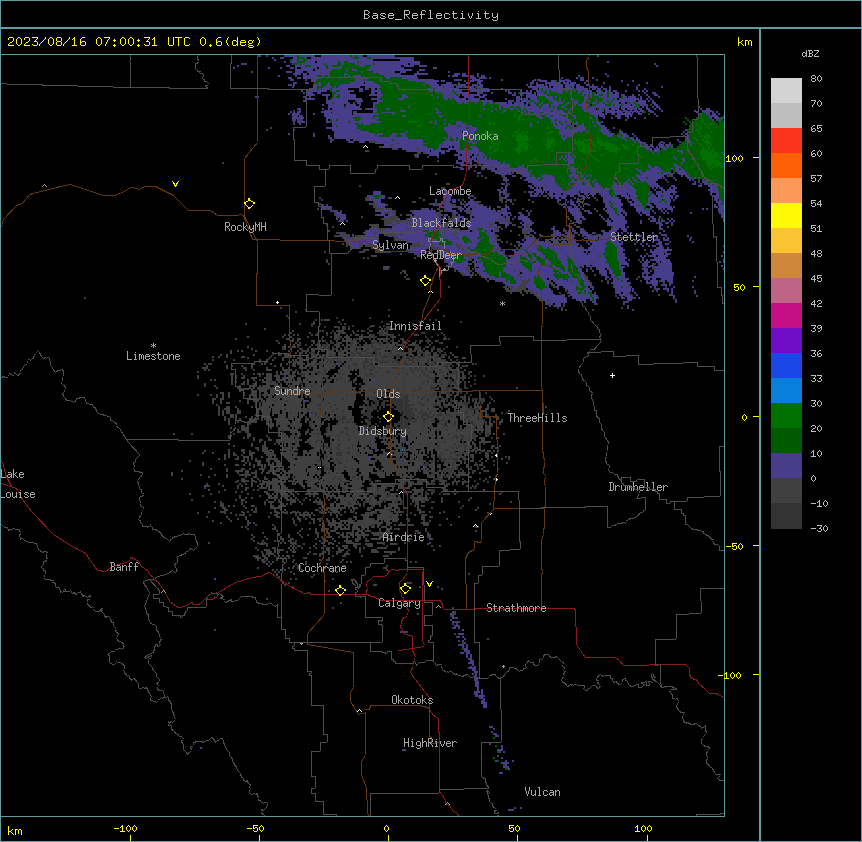Click the 50 tick on right axis
This screenshot has width=862, height=842.
(x=739, y=287)
